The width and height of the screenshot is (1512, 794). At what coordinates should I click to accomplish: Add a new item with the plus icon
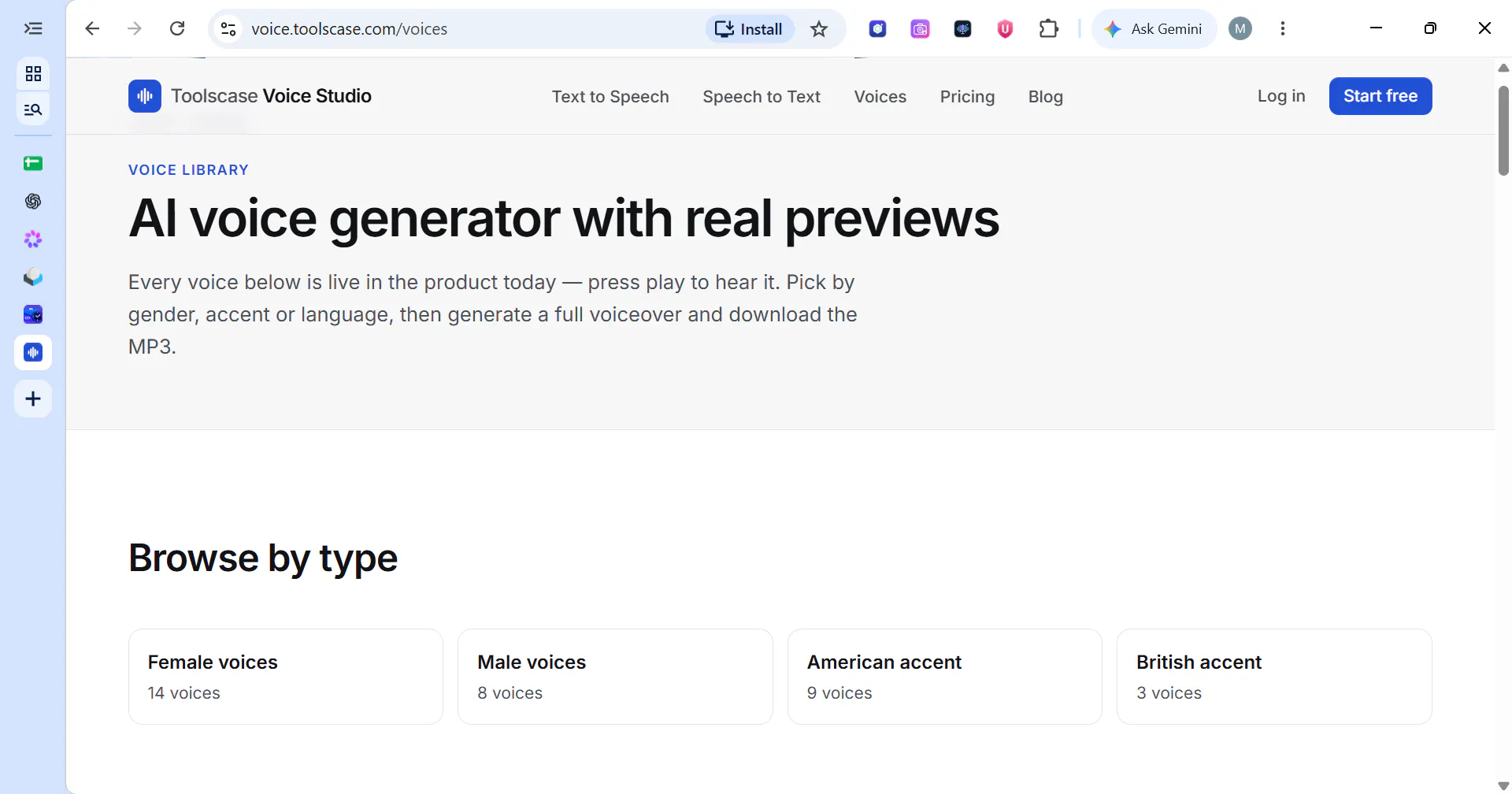click(x=33, y=399)
